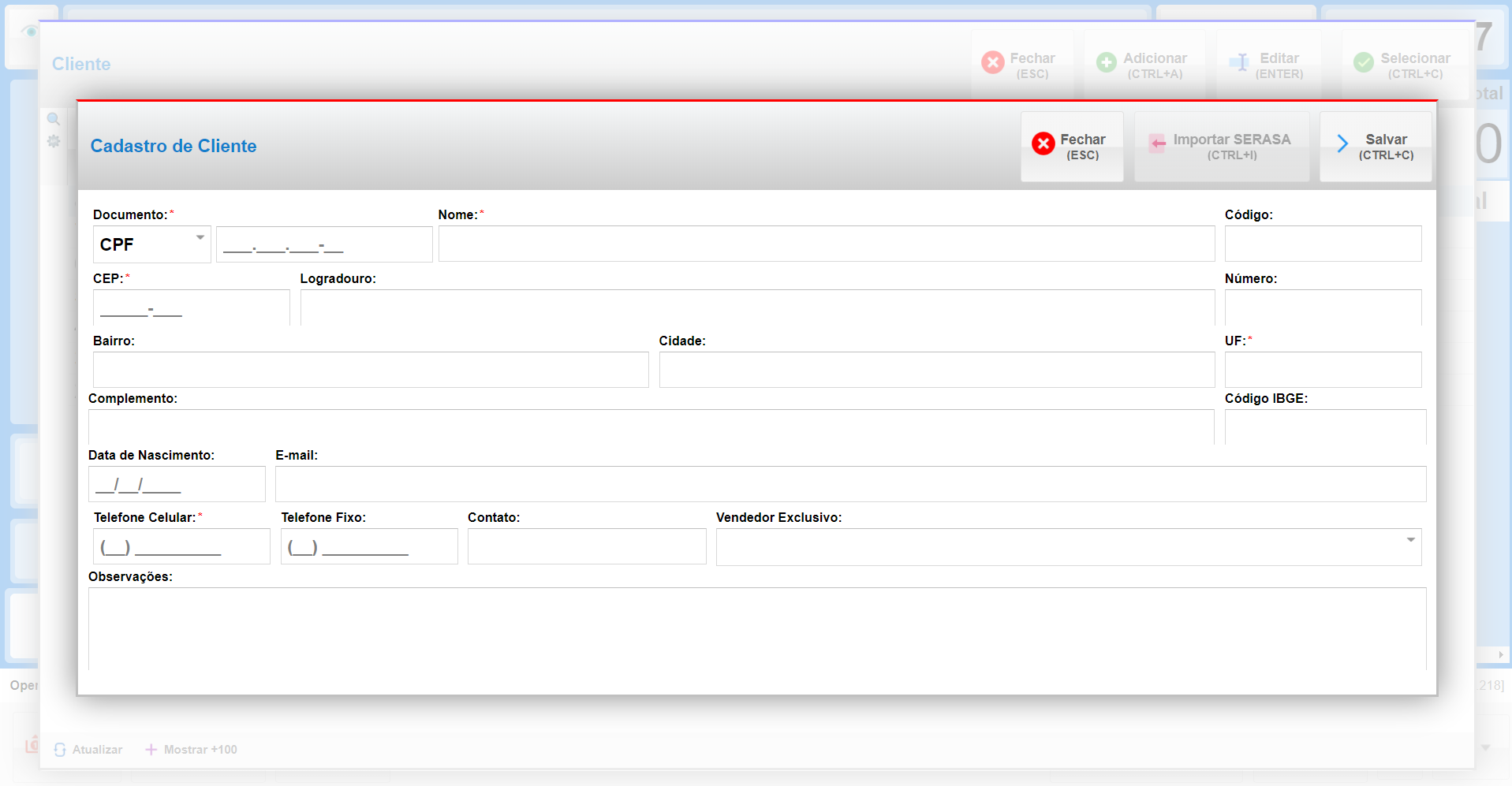Click the Código IBGE field
This screenshot has width=1512, height=786.
click(1325, 427)
